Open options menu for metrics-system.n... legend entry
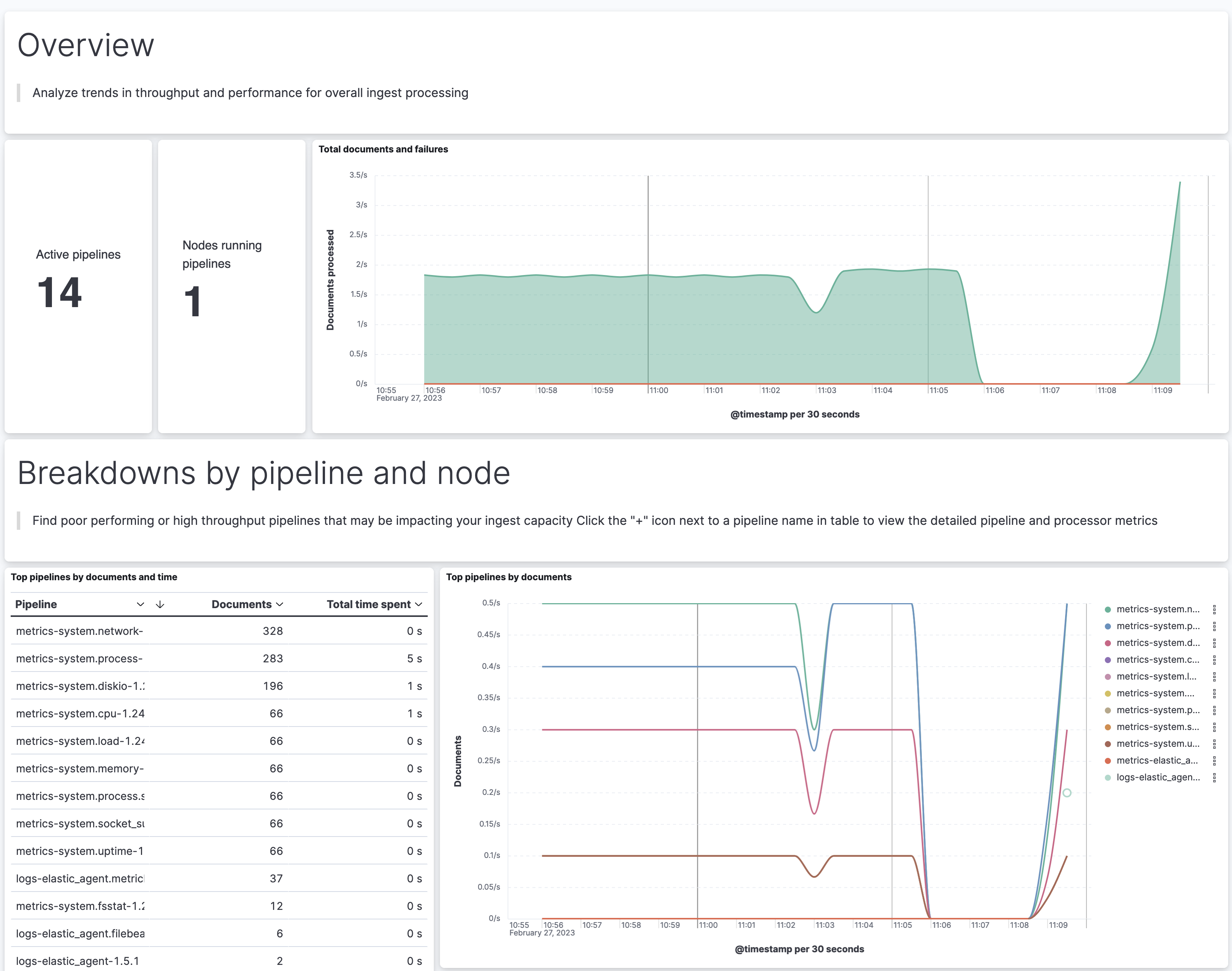 (x=1214, y=609)
